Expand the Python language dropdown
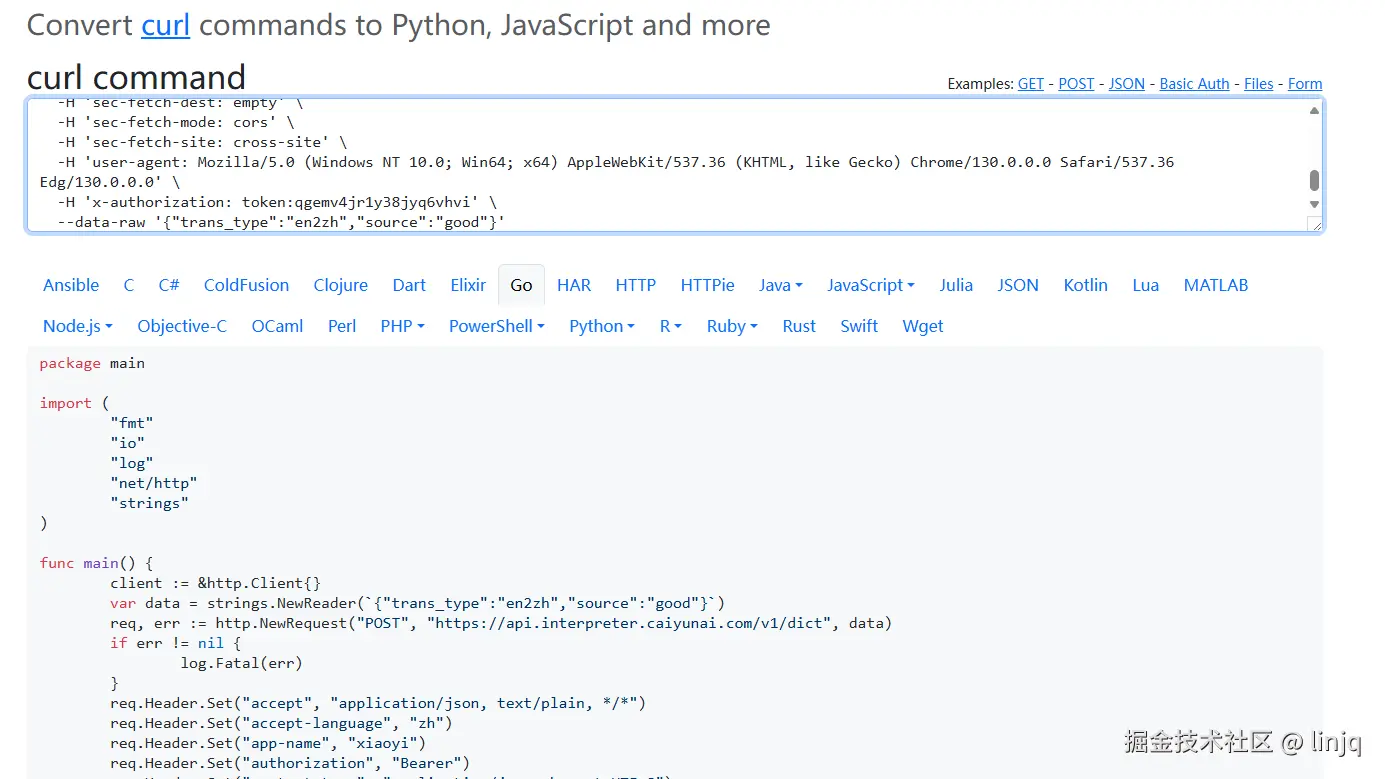Screen dimensions: 1385x779 (602, 326)
